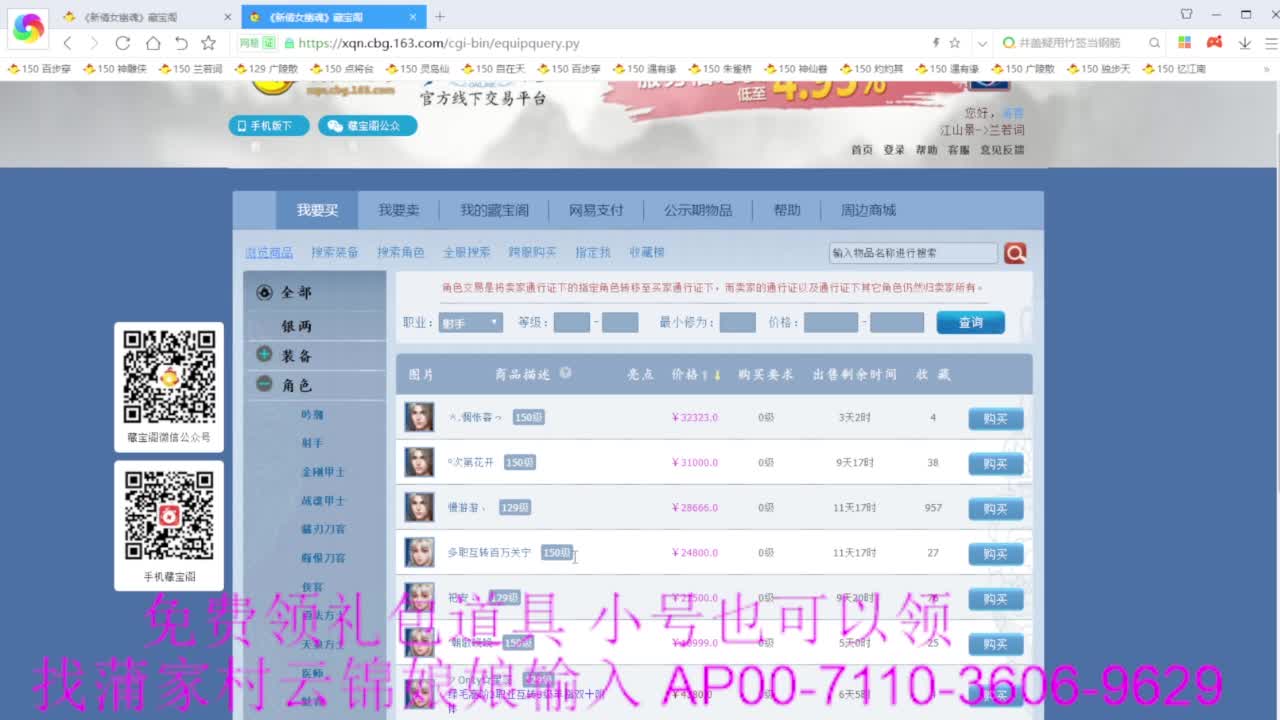Click 购买 on the first listing
Image resolution: width=1280 pixels, height=720 pixels.
(x=995, y=418)
